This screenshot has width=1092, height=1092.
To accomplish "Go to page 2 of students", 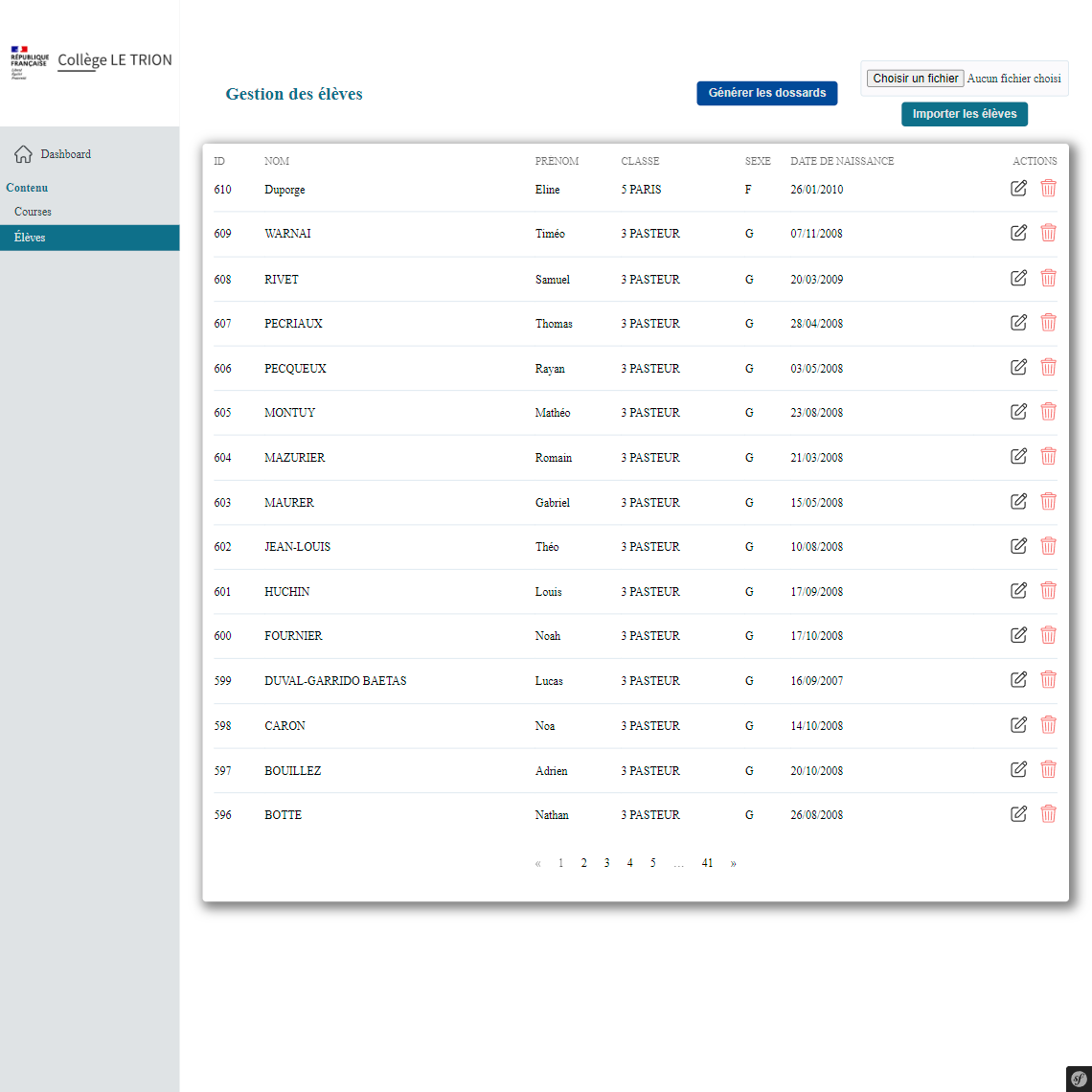I will (583, 863).
